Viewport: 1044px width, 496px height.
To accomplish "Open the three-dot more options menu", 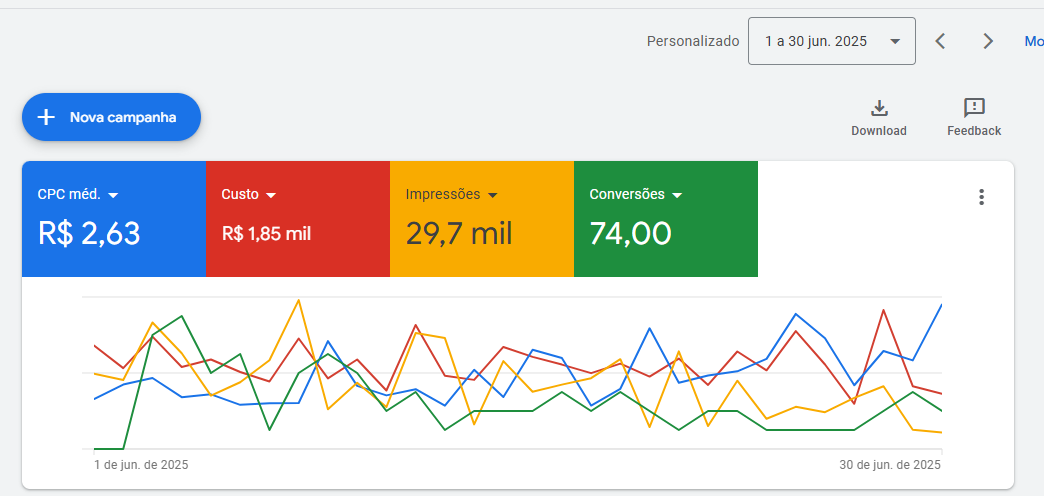I will (x=981, y=197).
